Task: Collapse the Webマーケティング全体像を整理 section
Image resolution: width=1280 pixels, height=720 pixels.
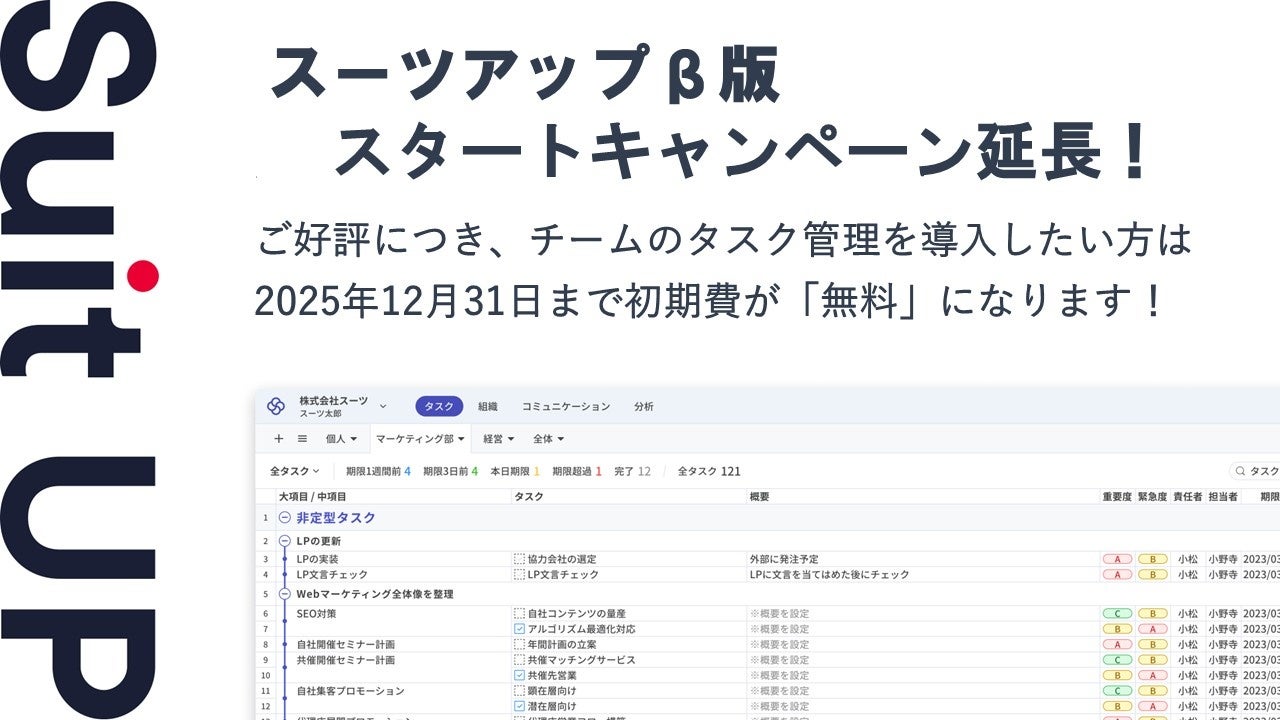Action: point(284,594)
